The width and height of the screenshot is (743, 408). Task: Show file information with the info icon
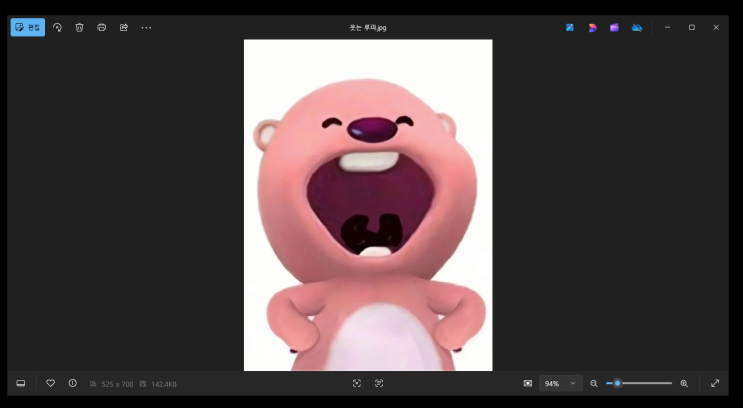click(72, 383)
